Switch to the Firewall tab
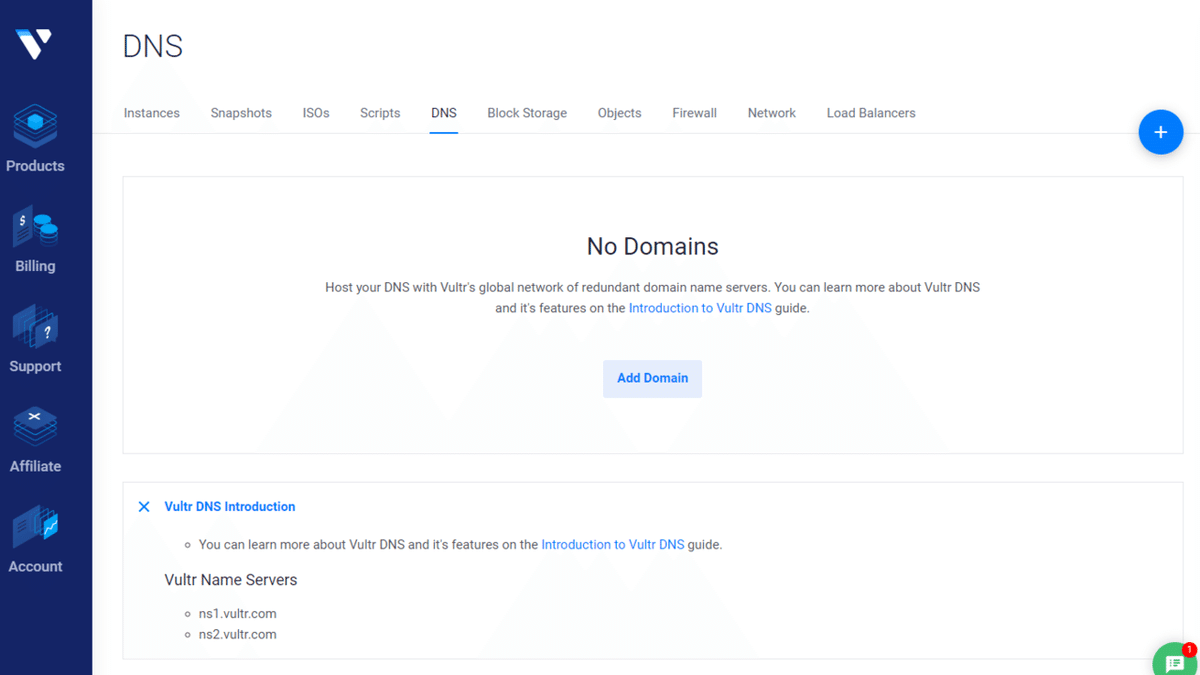The width and height of the screenshot is (1200, 675). (694, 113)
